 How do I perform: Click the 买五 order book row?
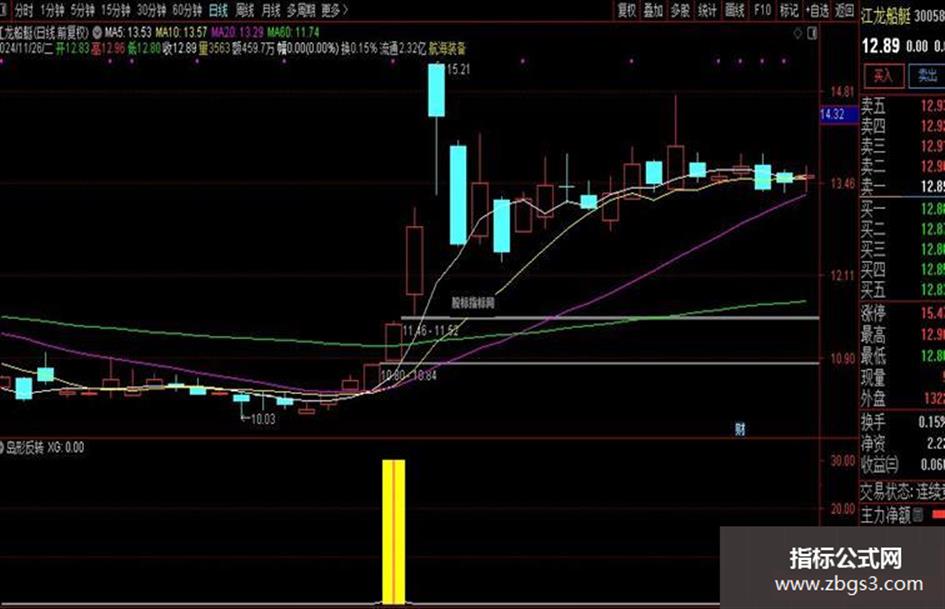(902, 290)
